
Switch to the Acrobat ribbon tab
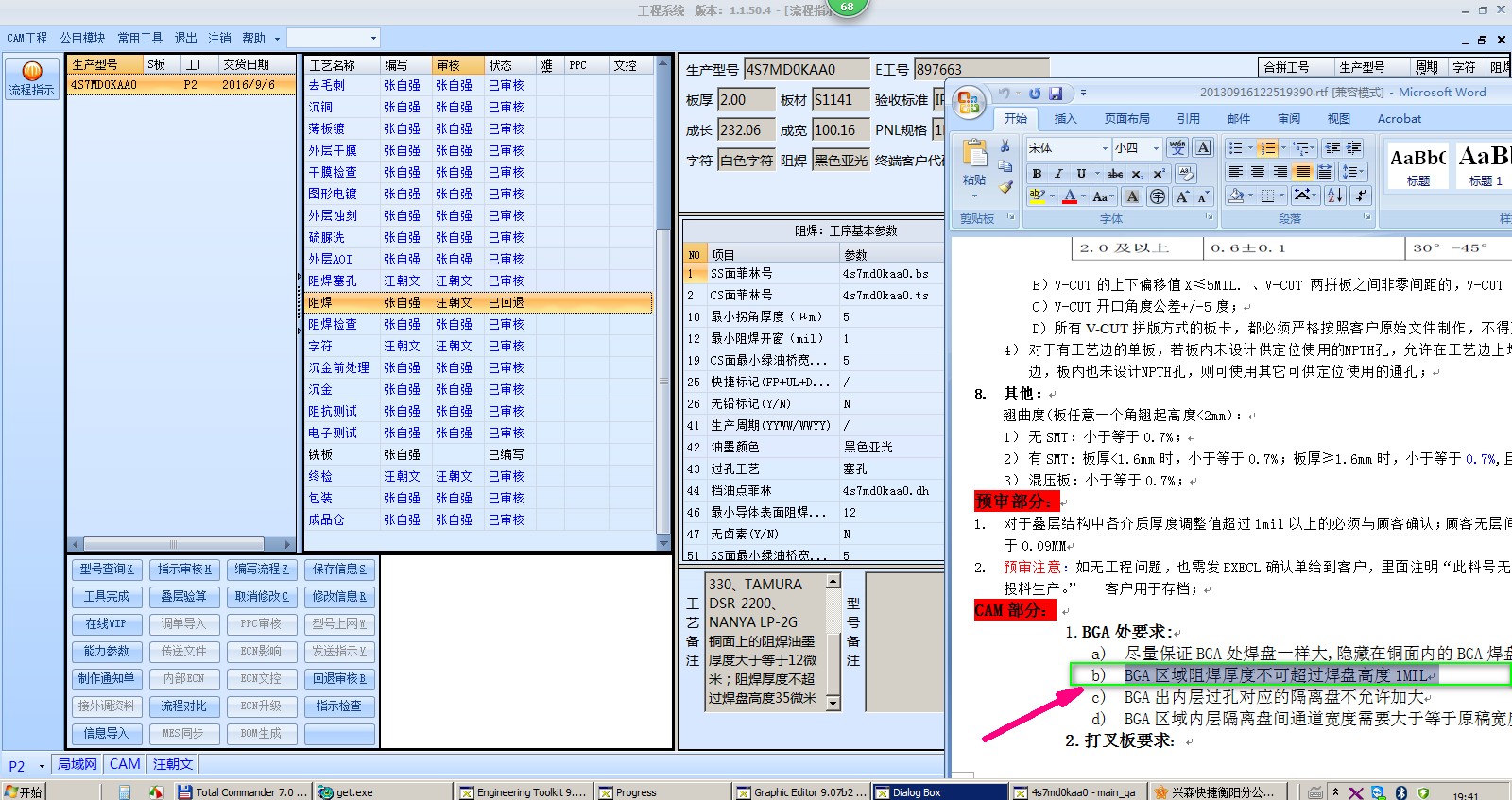(1400, 119)
